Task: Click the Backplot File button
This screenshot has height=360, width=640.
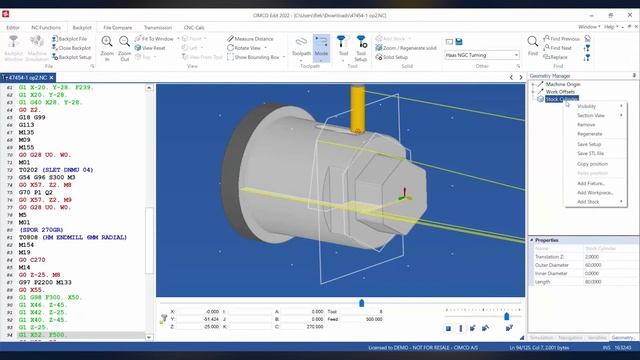Action: point(69,39)
